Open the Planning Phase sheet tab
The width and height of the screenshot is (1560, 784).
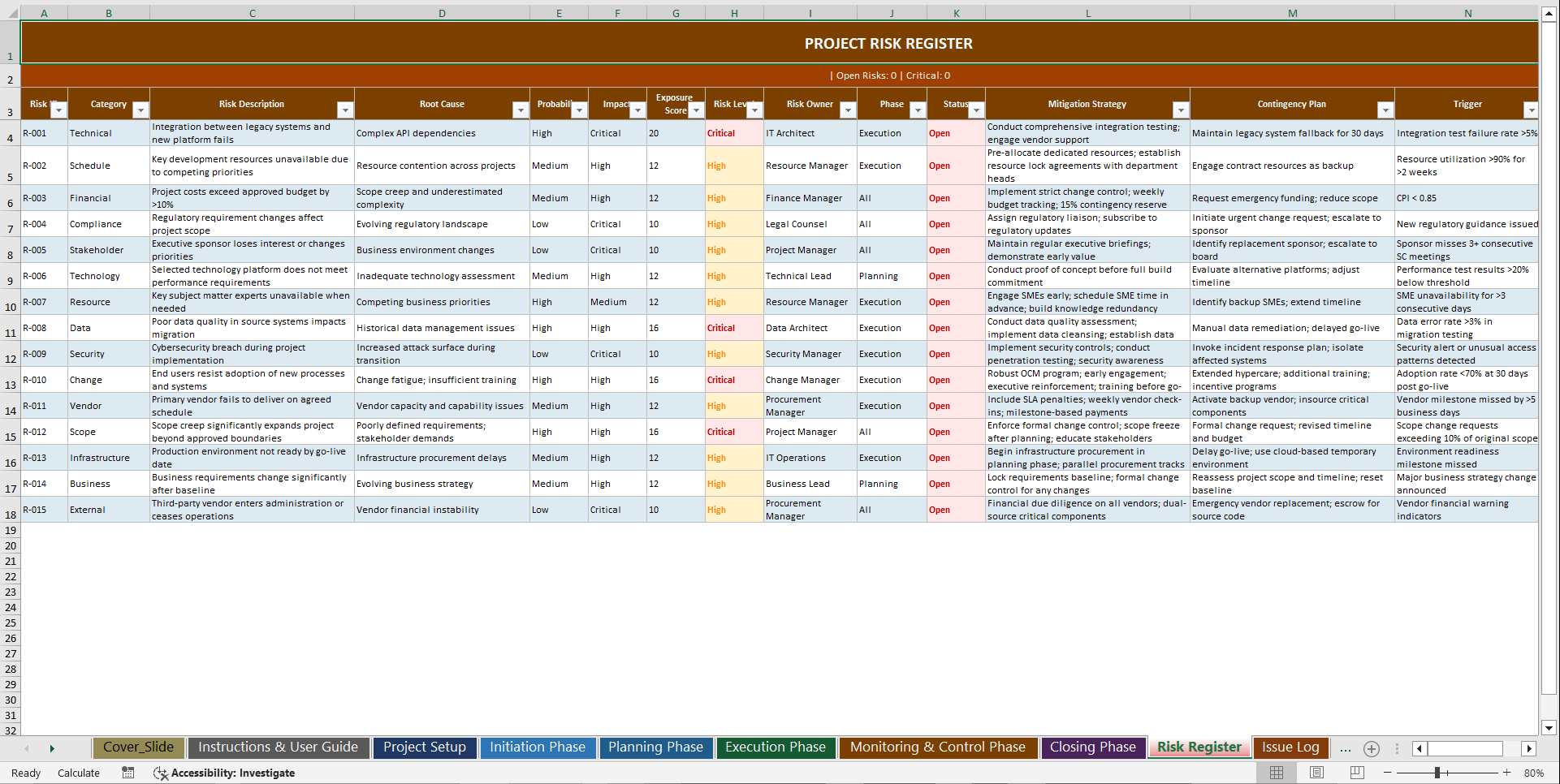point(655,747)
